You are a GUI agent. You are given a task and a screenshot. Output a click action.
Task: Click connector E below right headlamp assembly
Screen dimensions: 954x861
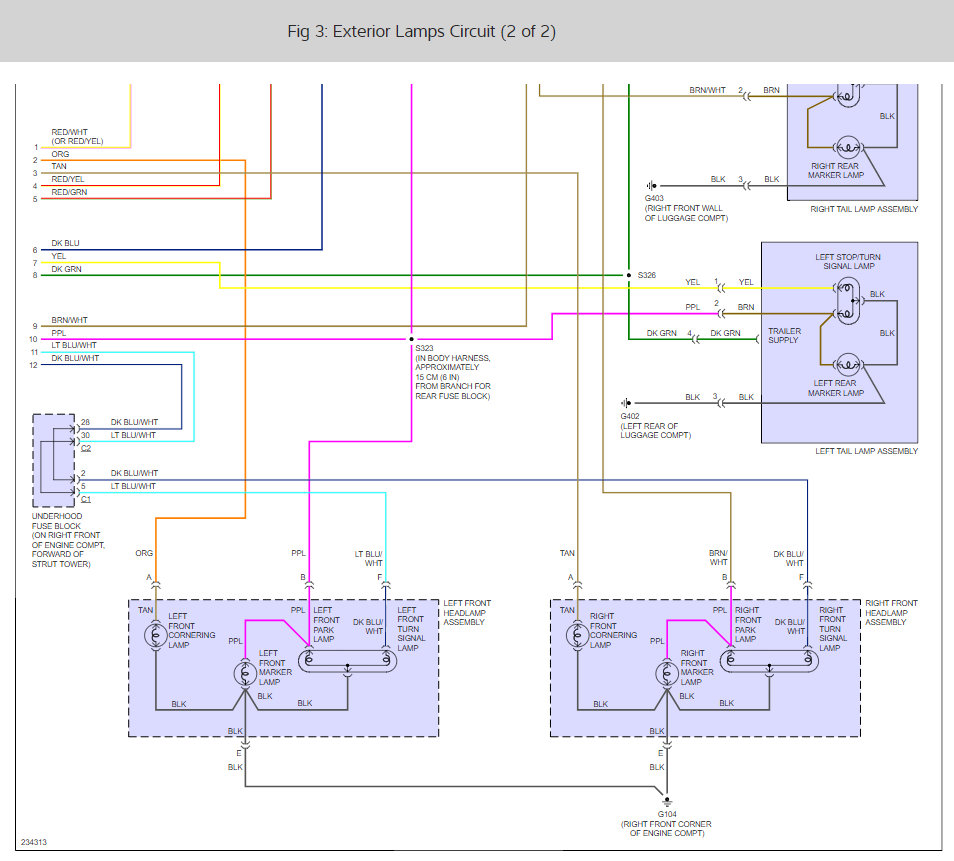tap(667, 745)
